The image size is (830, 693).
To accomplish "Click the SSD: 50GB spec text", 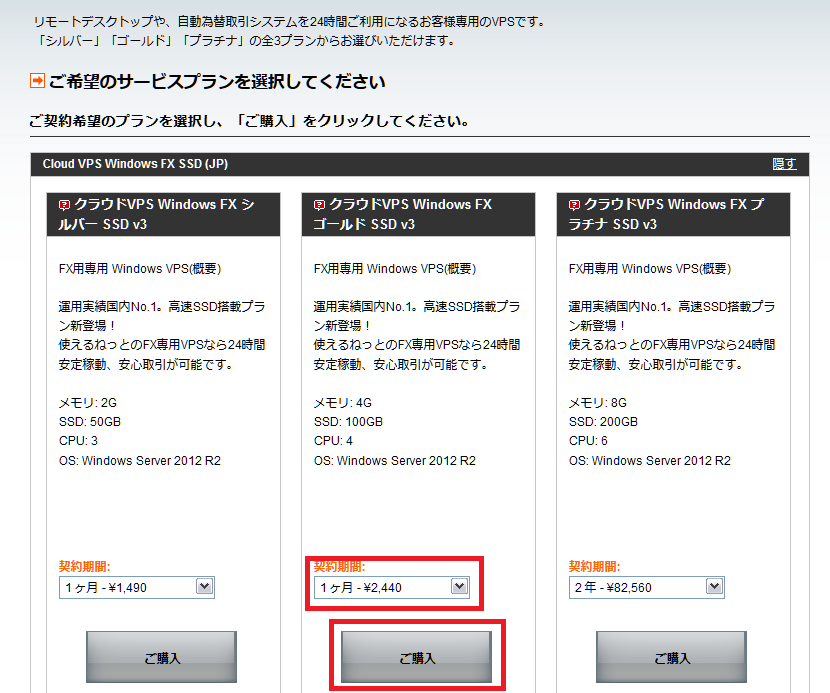I will coord(90,422).
